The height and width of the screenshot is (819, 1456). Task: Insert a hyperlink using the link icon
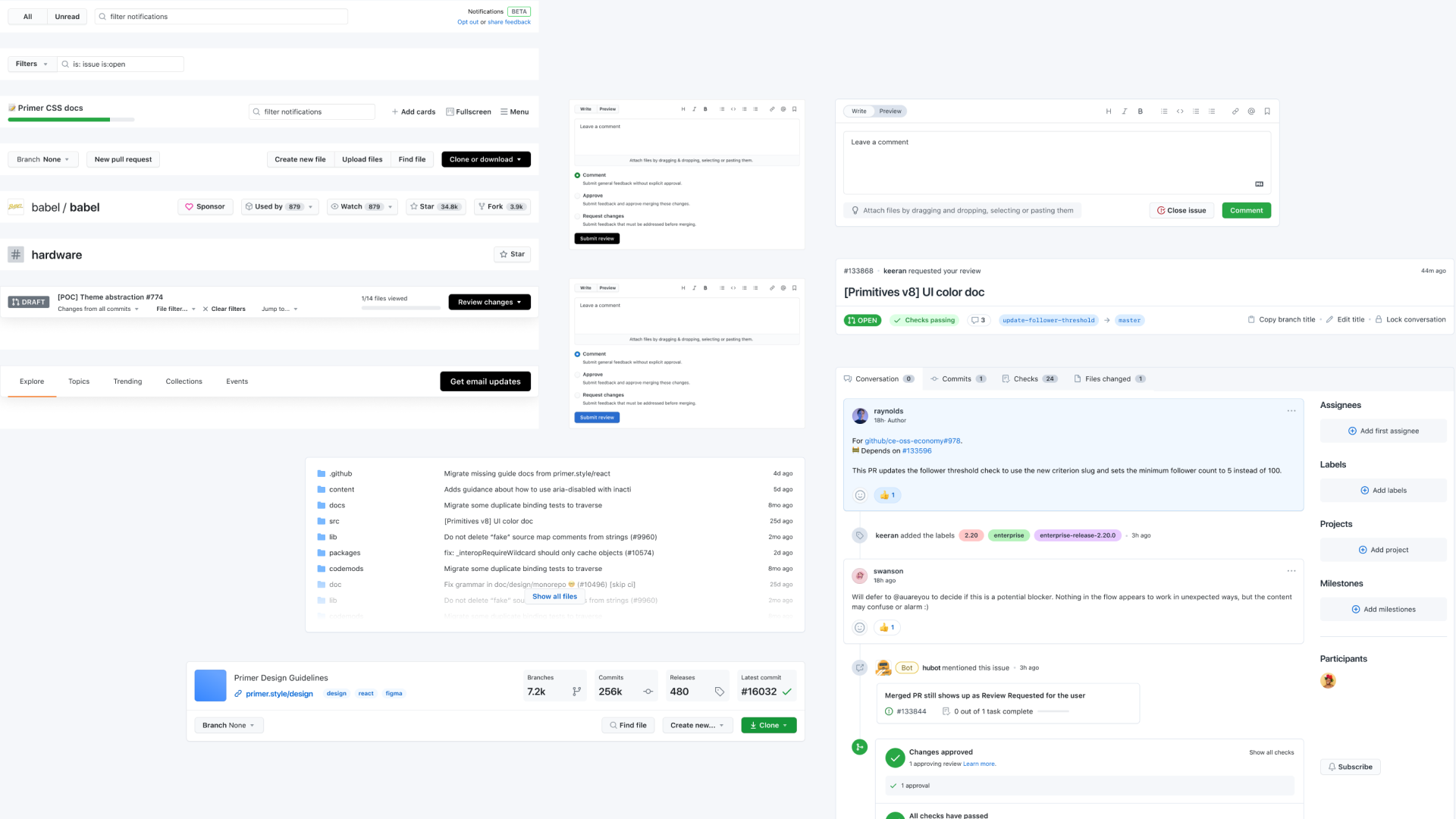pos(1235,111)
